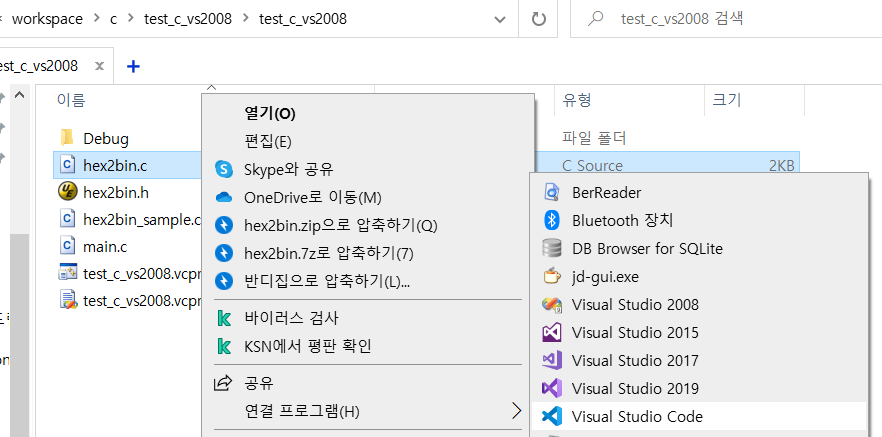This screenshot has height=437, width=882.
Task: Click the hex2bin.c file icon
Action: (67, 165)
